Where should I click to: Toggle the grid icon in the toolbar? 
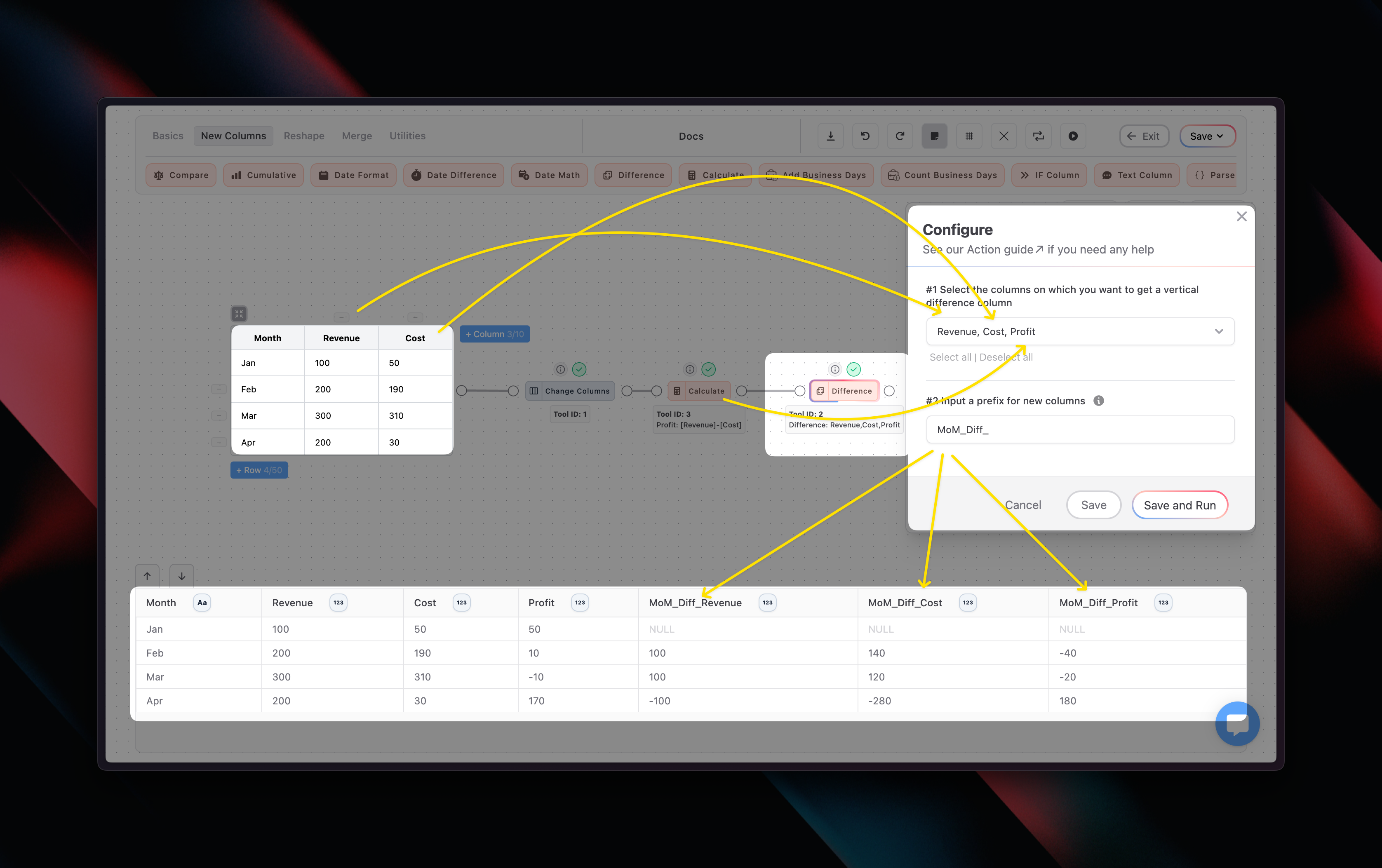click(x=969, y=136)
